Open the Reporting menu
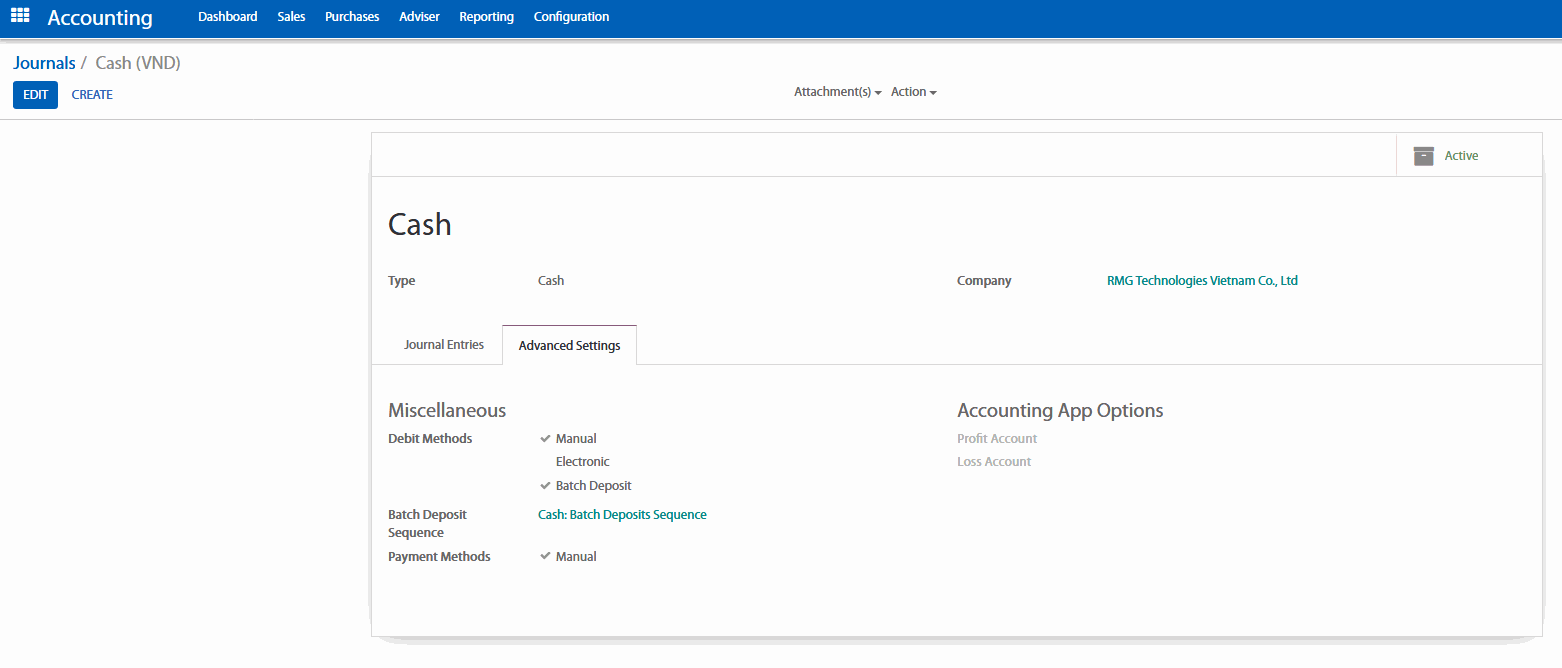1562x668 pixels. pyautogui.click(x=486, y=17)
